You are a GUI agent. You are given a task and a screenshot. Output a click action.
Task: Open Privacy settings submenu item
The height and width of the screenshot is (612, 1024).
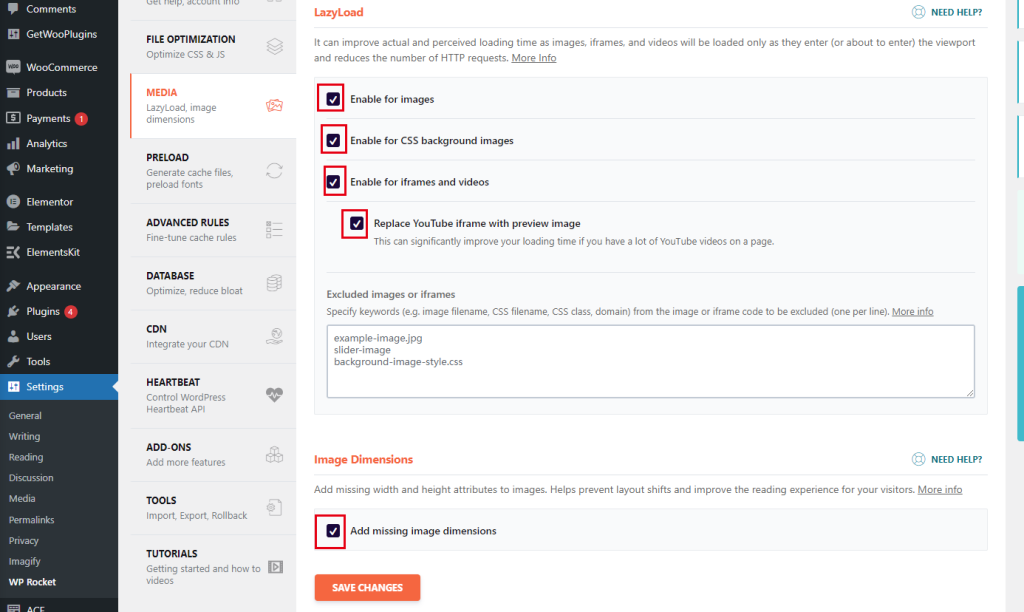[24, 541]
